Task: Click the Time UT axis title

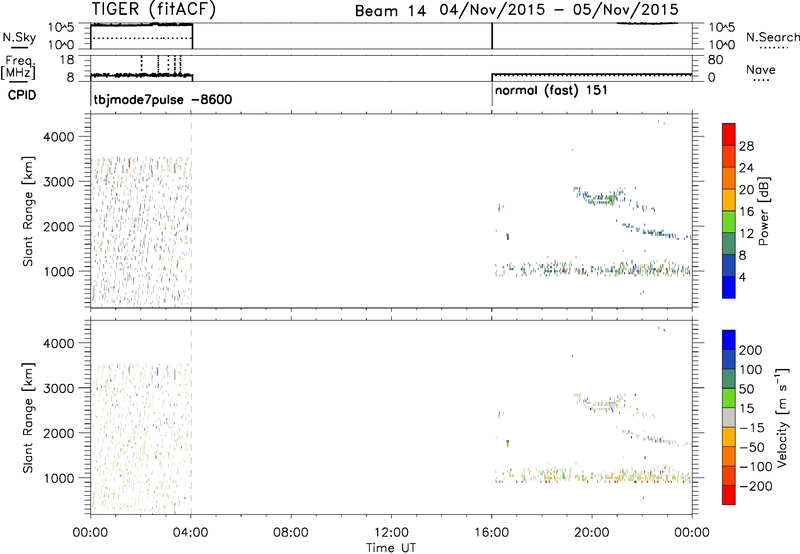Action: pos(391,548)
